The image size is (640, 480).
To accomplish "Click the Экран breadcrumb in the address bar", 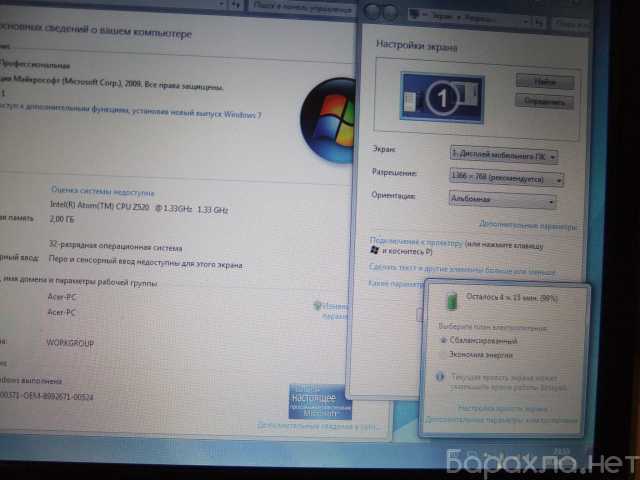I will click(x=442, y=17).
